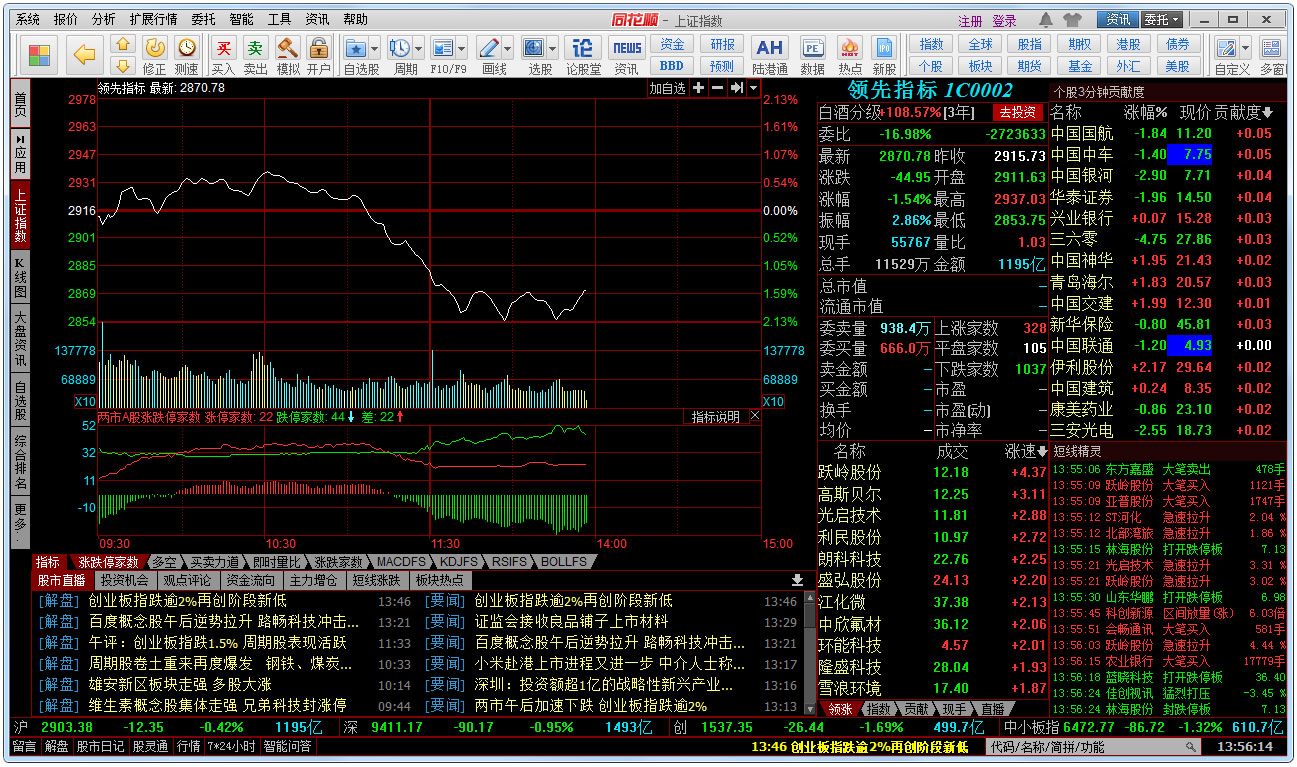Toggle 涨速 column sort order
Viewport: 1297px width, 767px height.
point(1042,452)
